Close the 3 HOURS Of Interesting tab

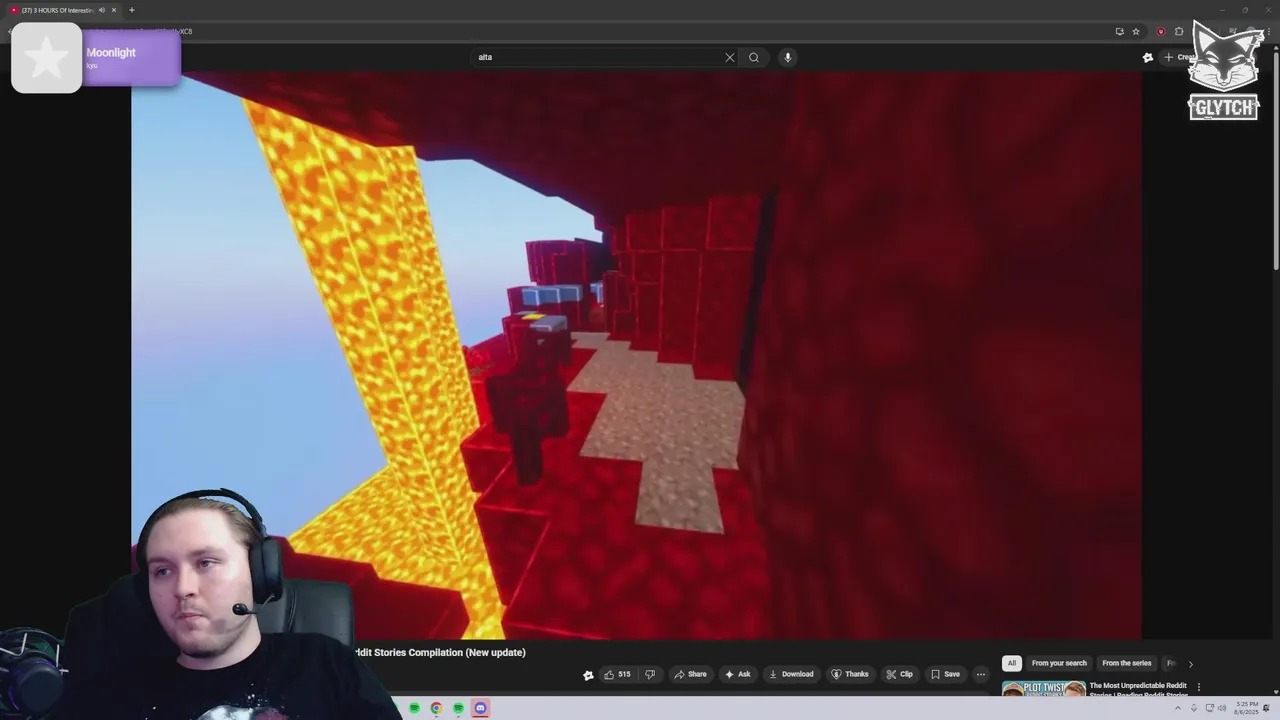pos(114,10)
